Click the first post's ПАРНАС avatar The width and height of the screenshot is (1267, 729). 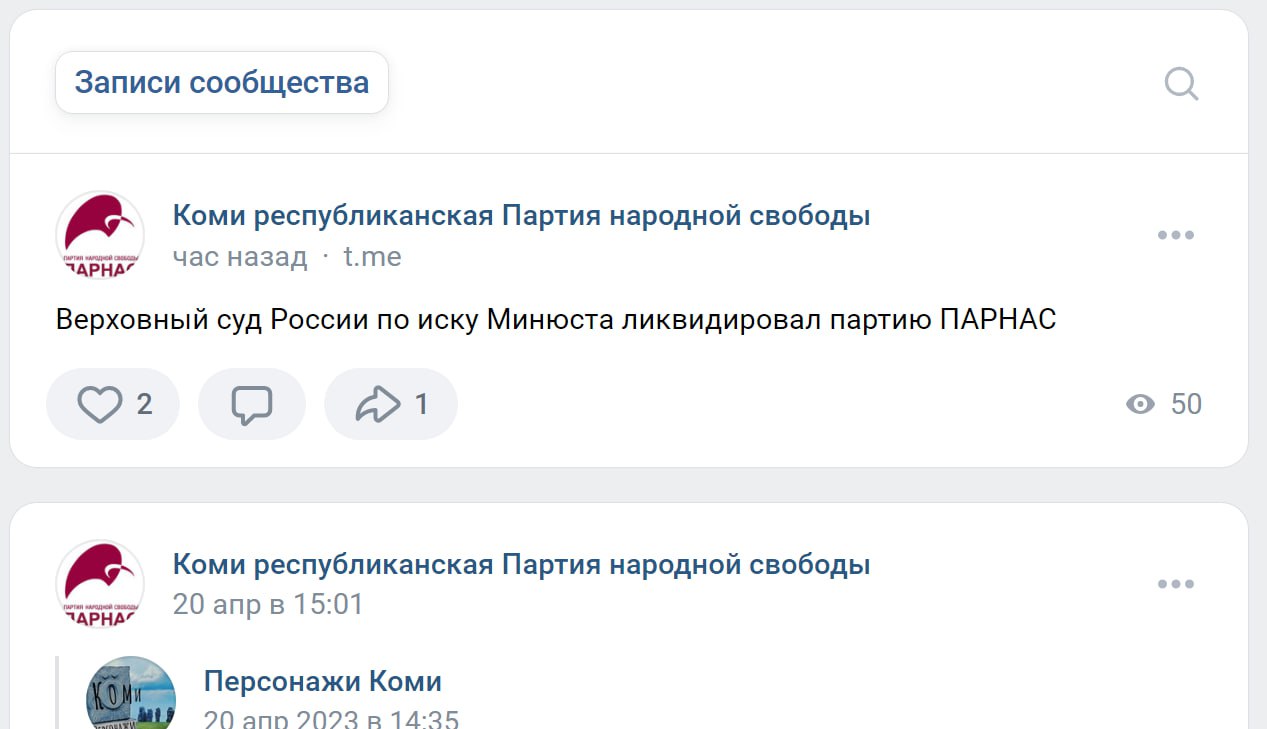[100, 236]
